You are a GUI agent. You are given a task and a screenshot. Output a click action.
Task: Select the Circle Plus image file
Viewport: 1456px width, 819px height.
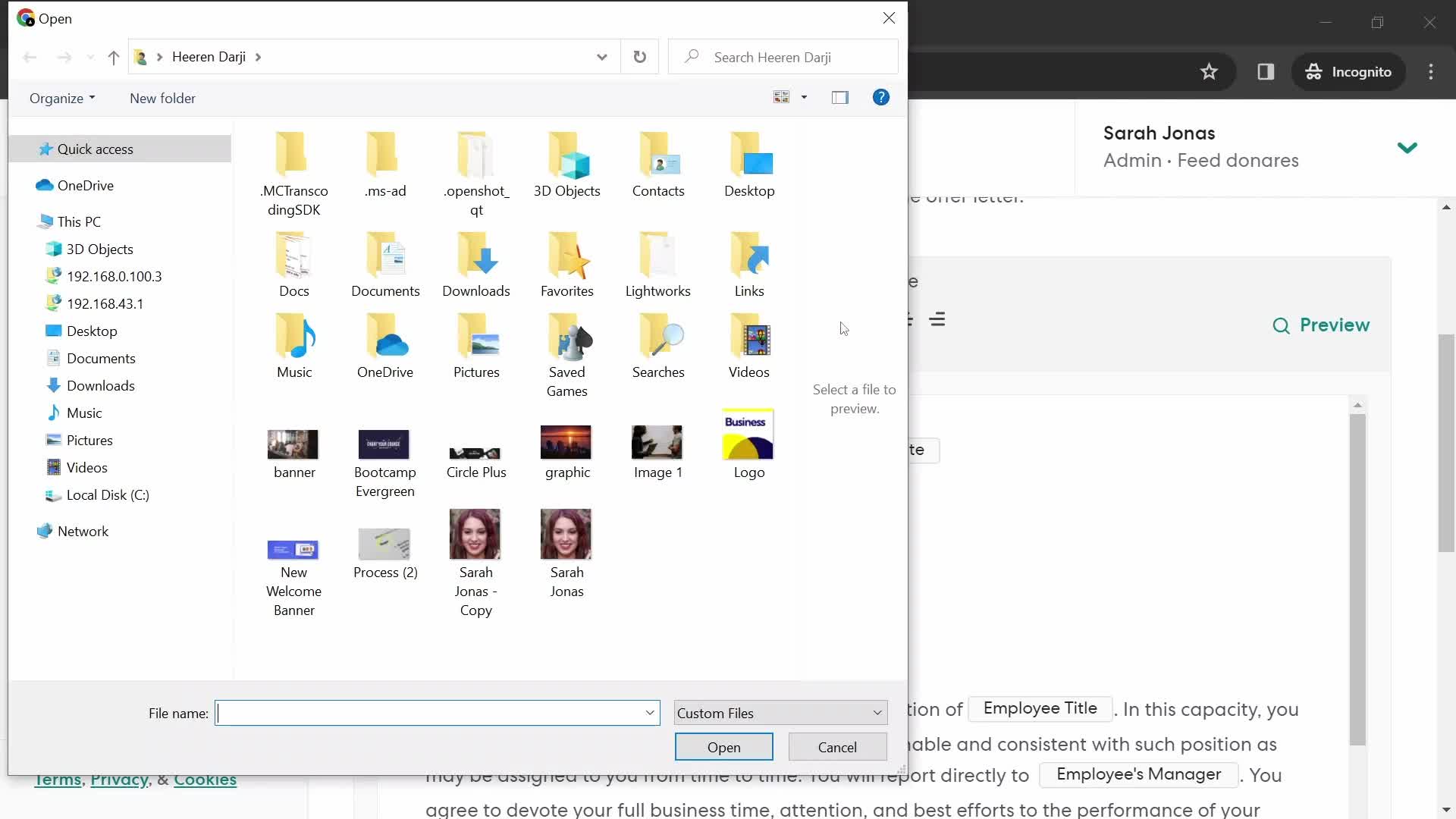coord(477,452)
